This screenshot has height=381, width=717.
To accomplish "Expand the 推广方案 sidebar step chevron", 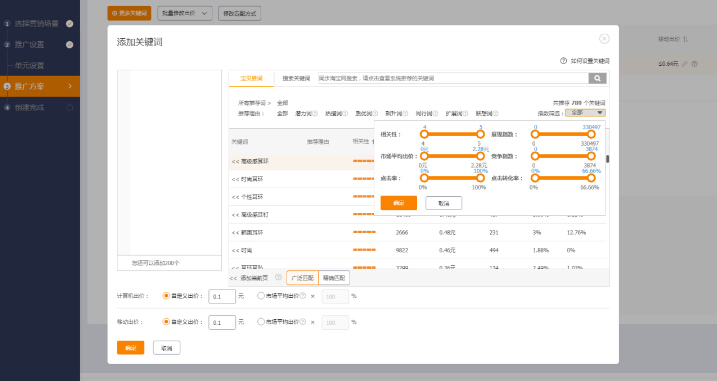I will click(70, 86).
